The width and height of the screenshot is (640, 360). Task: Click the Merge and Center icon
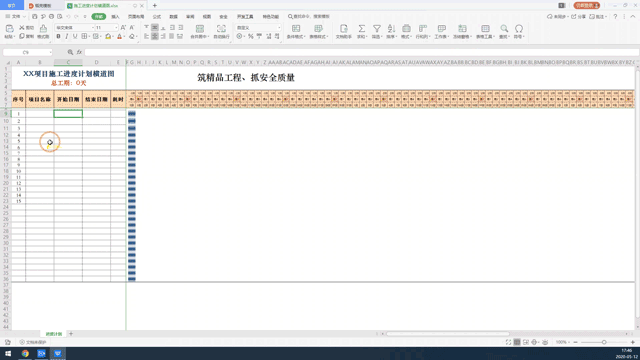coord(200,29)
